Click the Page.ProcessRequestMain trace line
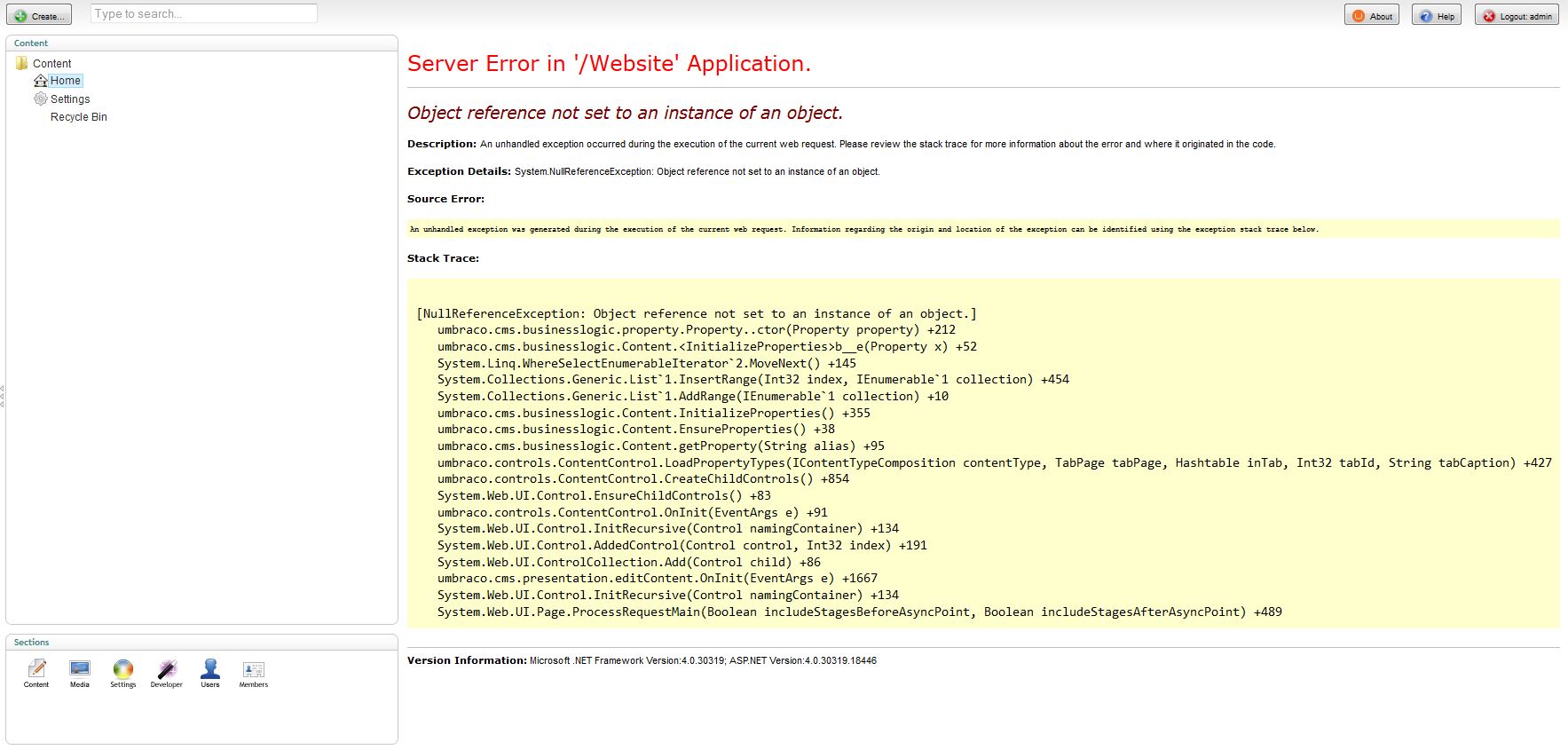The image size is (1568, 750). click(x=860, y=612)
